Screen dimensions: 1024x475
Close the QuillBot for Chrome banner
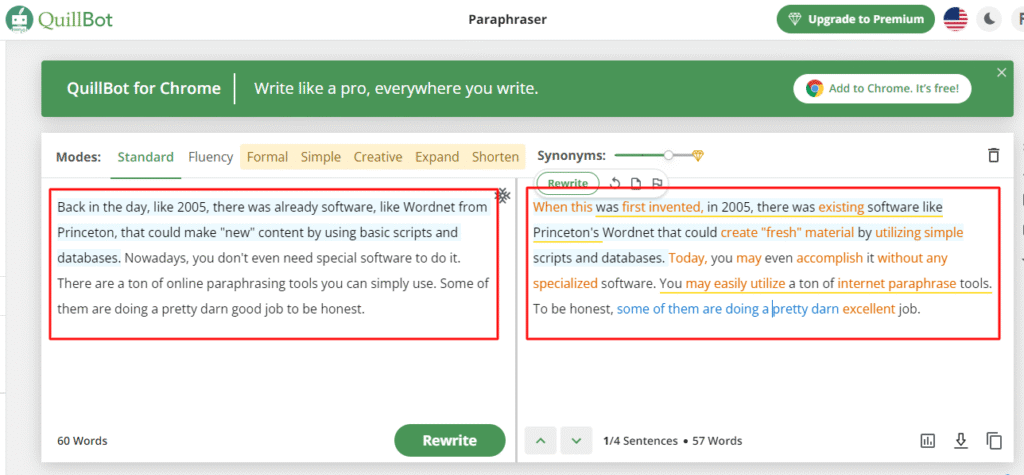(x=1002, y=73)
